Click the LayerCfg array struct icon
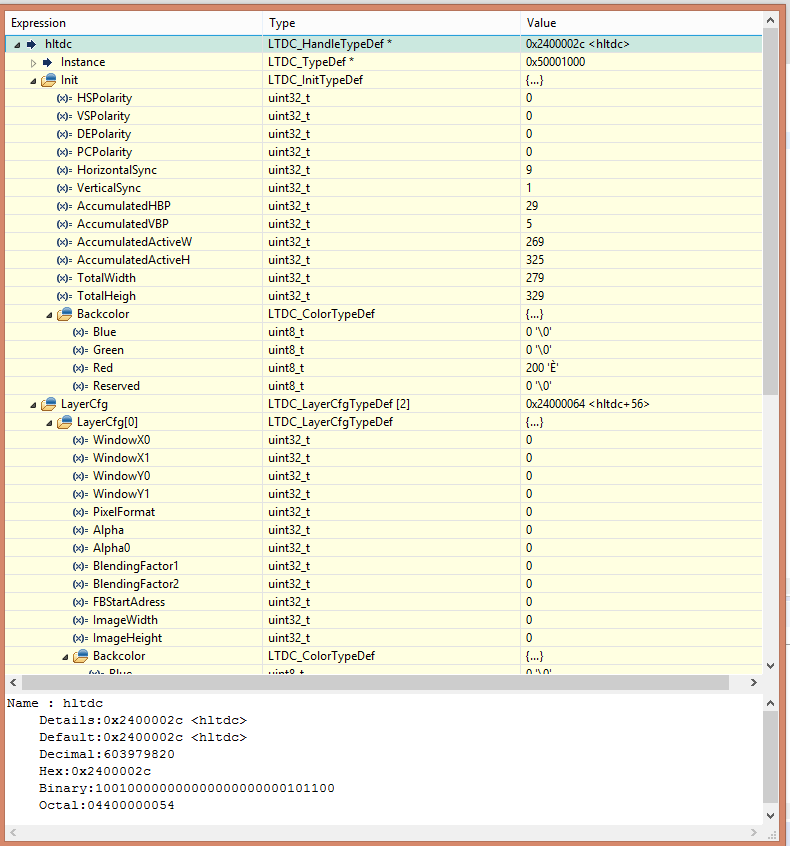 49,404
